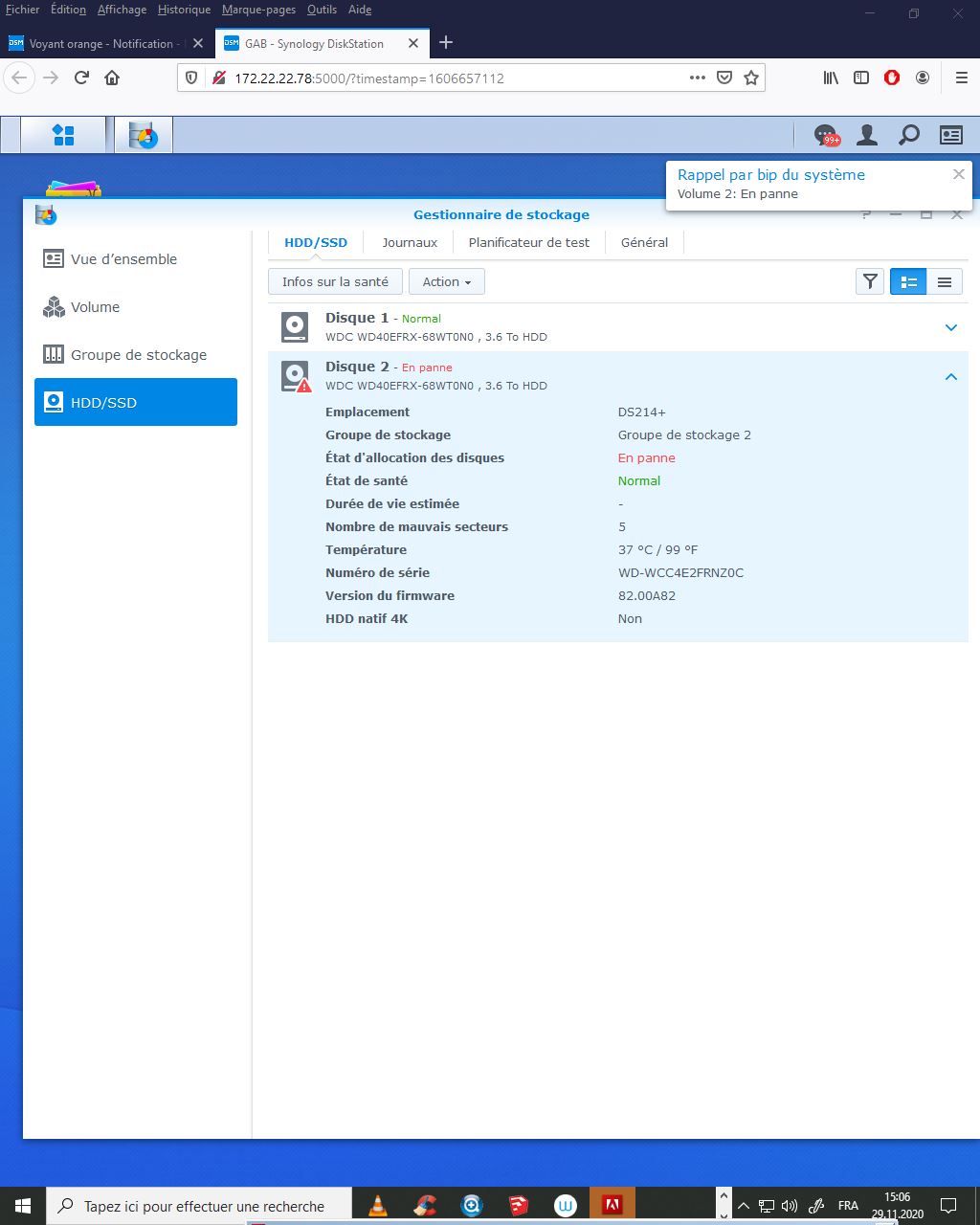Switch to detailed card view
This screenshot has width=980, height=1225.
(x=908, y=281)
